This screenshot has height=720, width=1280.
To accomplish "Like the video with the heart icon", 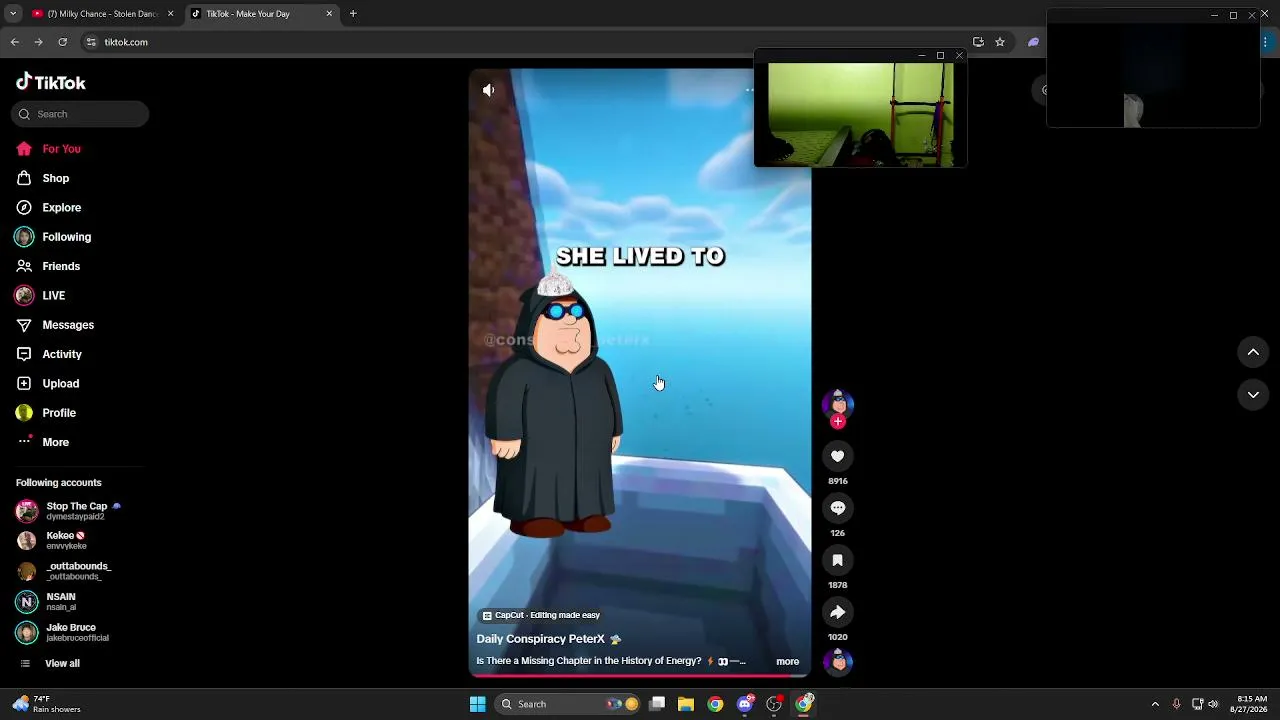I will [x=838, y=456].
